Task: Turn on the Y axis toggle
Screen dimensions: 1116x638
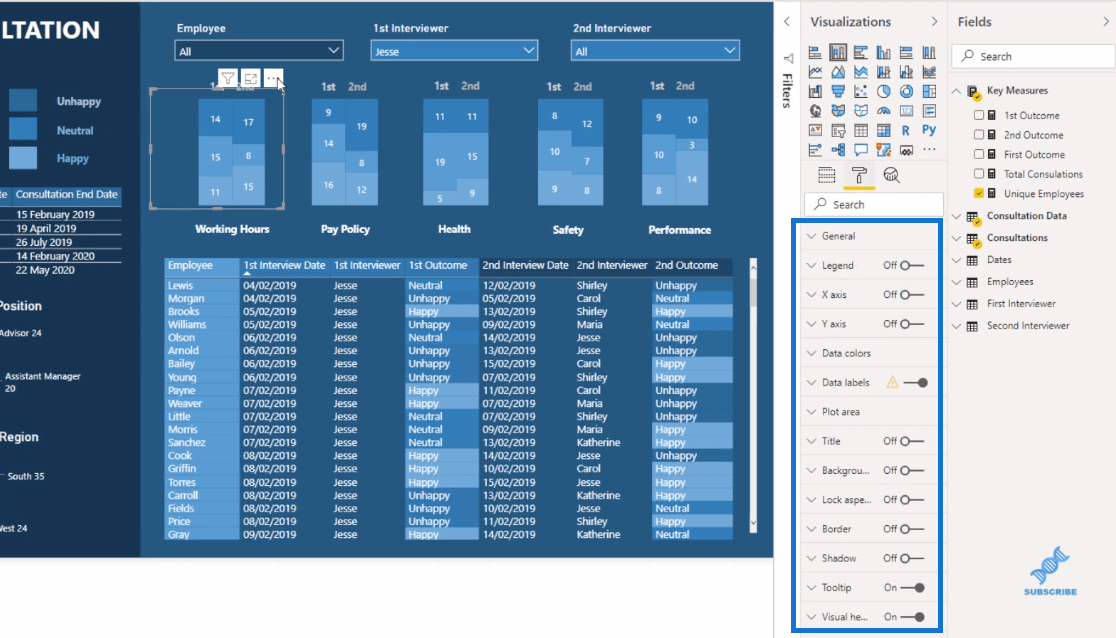Action: [912, 324]
